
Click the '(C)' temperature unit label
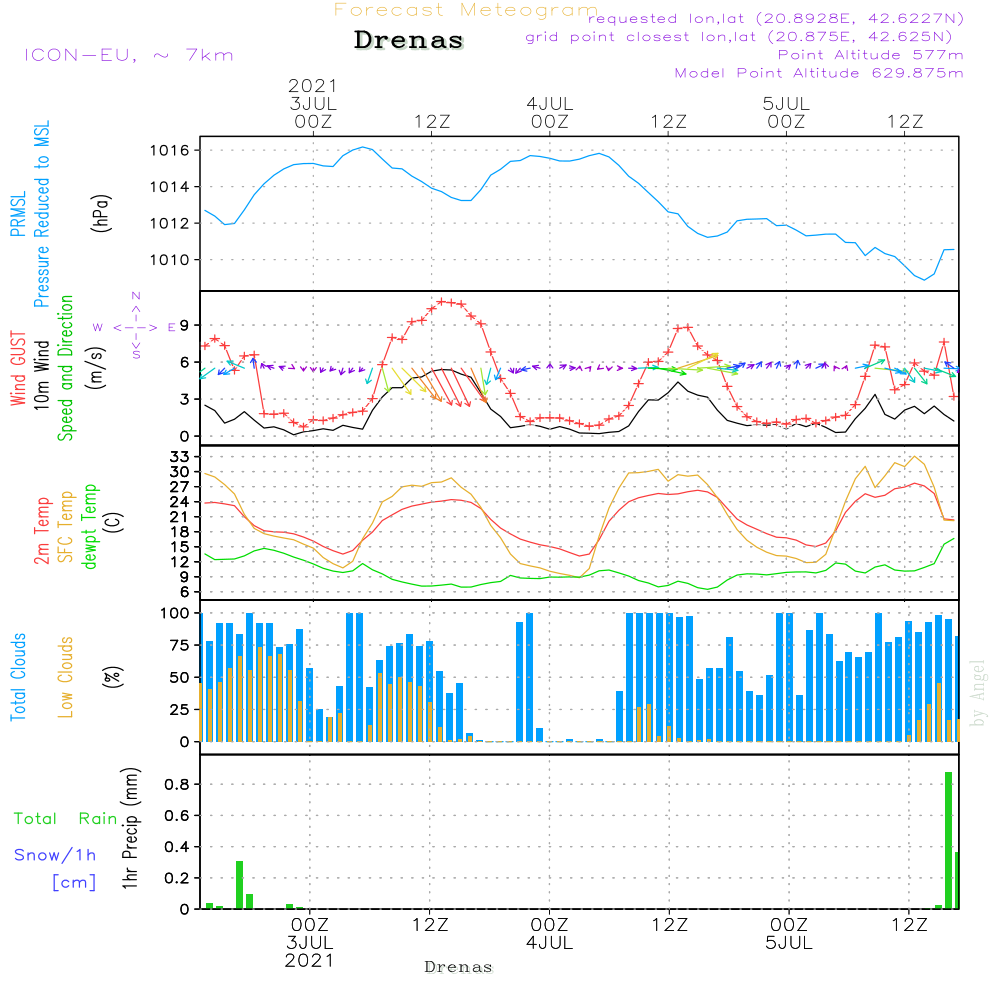tap(114, 523)
